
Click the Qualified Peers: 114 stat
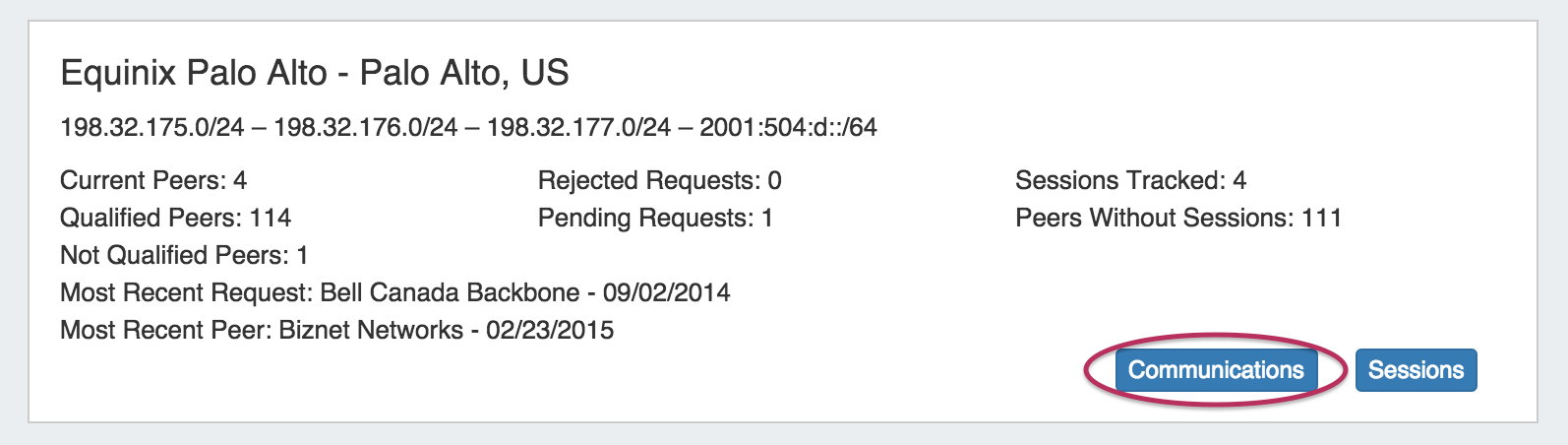(x=176, y=218)
